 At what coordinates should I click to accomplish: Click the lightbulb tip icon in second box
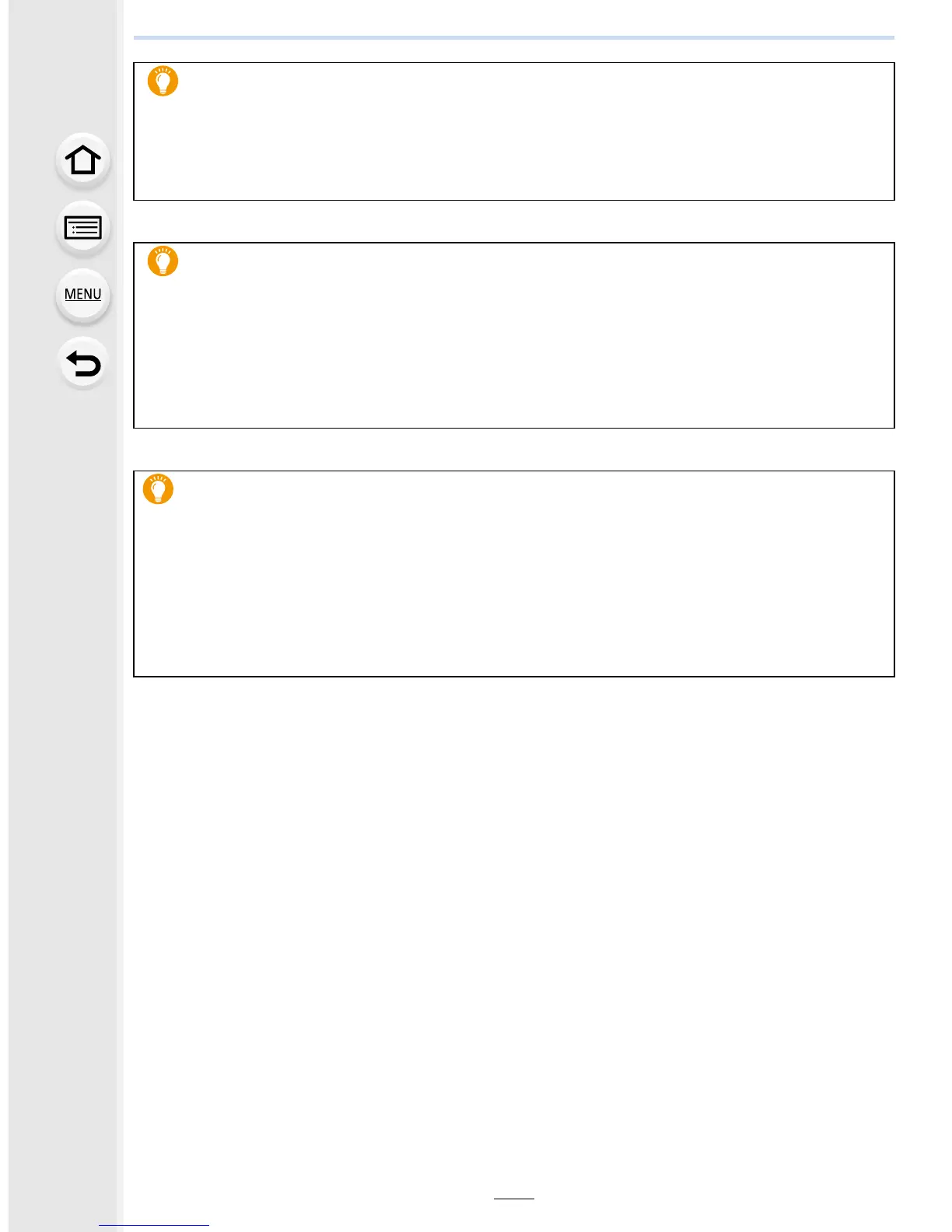click(163, 261)
